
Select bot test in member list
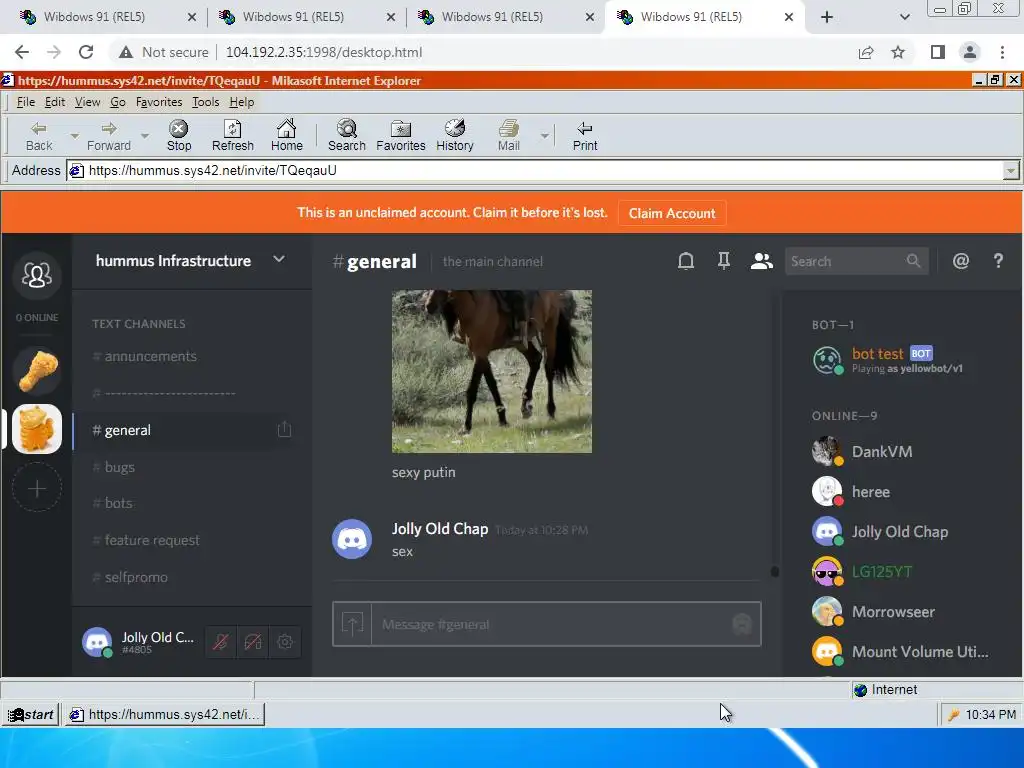coord(900,360)
